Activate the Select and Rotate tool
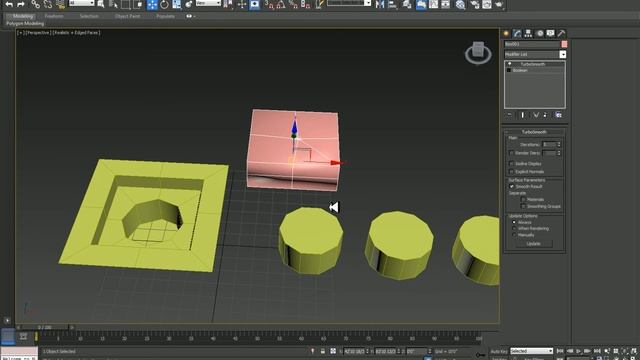This screenshot has width=640, height=360. pyautogui.click(x=164, y=4)
